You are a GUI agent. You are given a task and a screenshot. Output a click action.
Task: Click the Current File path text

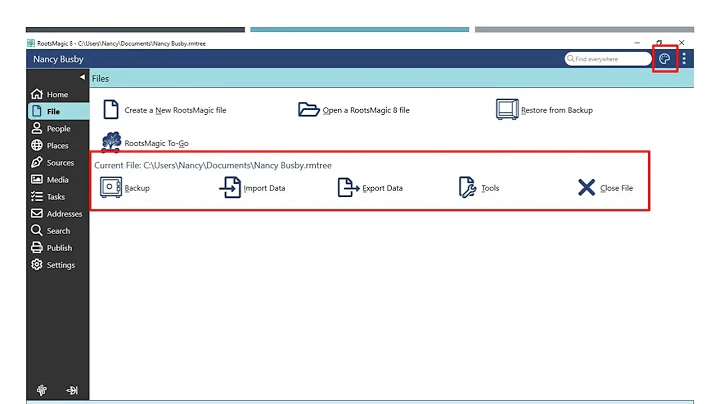(213, 165)
